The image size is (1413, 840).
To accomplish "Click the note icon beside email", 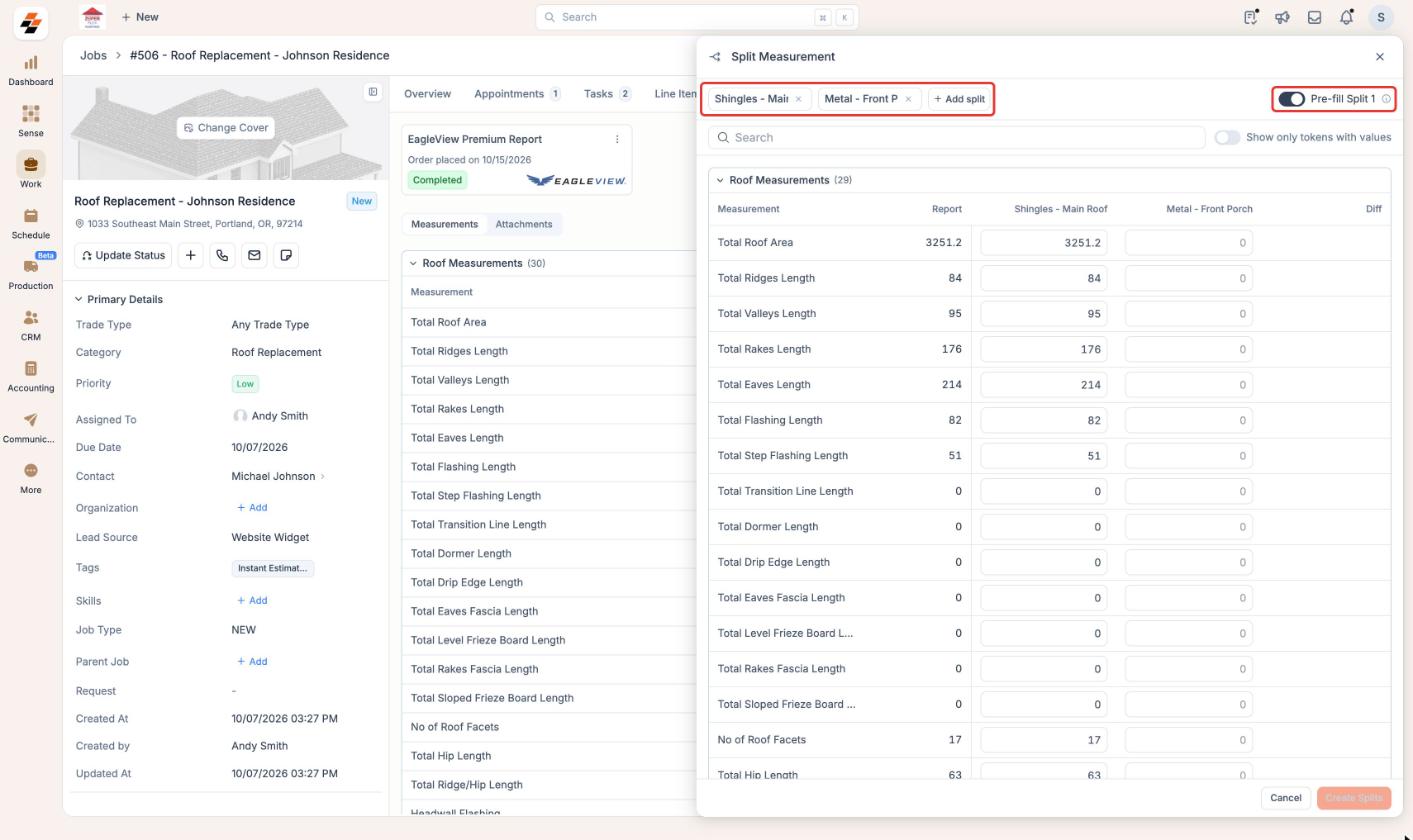I will pos(286,255).
